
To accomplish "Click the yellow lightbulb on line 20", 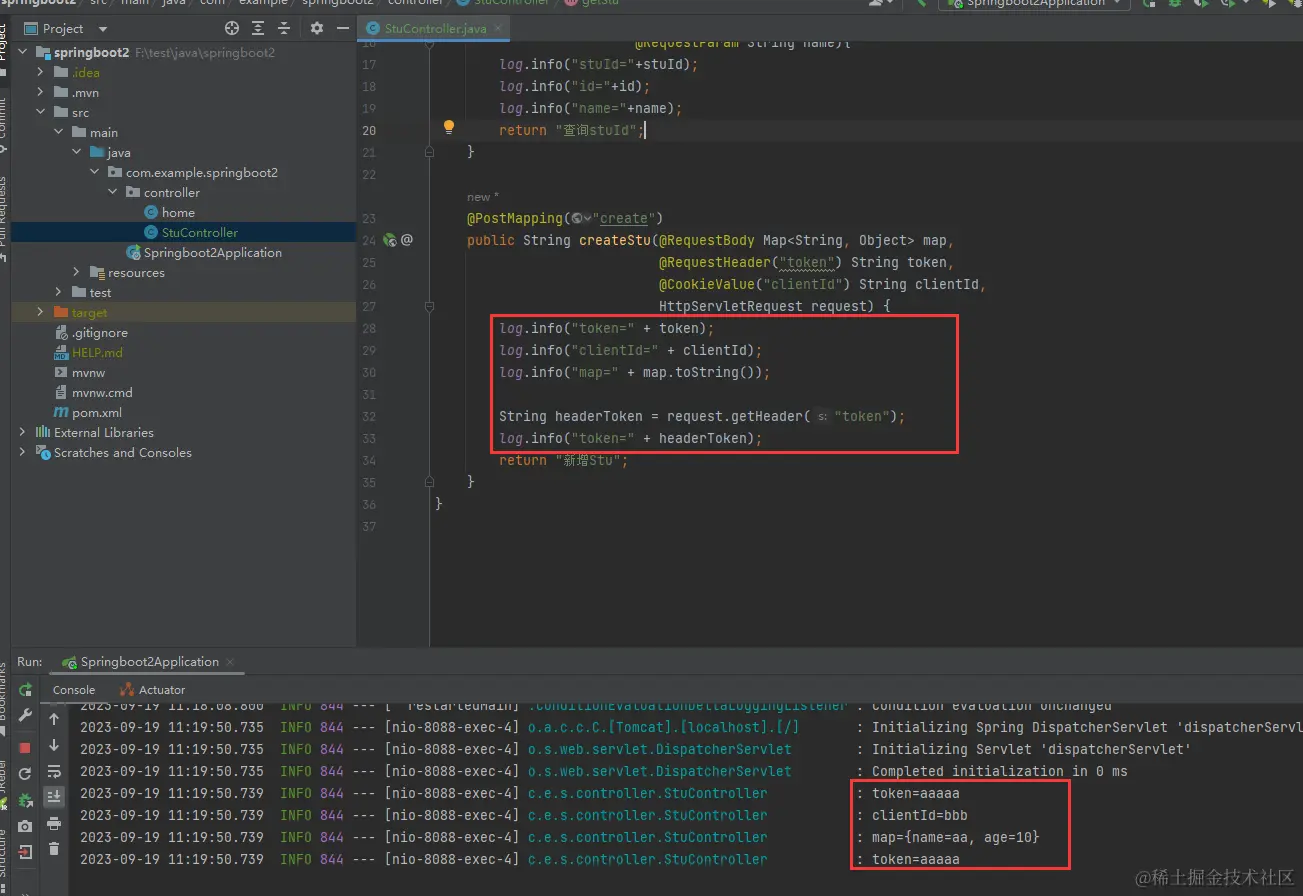I will pos(449,127).
